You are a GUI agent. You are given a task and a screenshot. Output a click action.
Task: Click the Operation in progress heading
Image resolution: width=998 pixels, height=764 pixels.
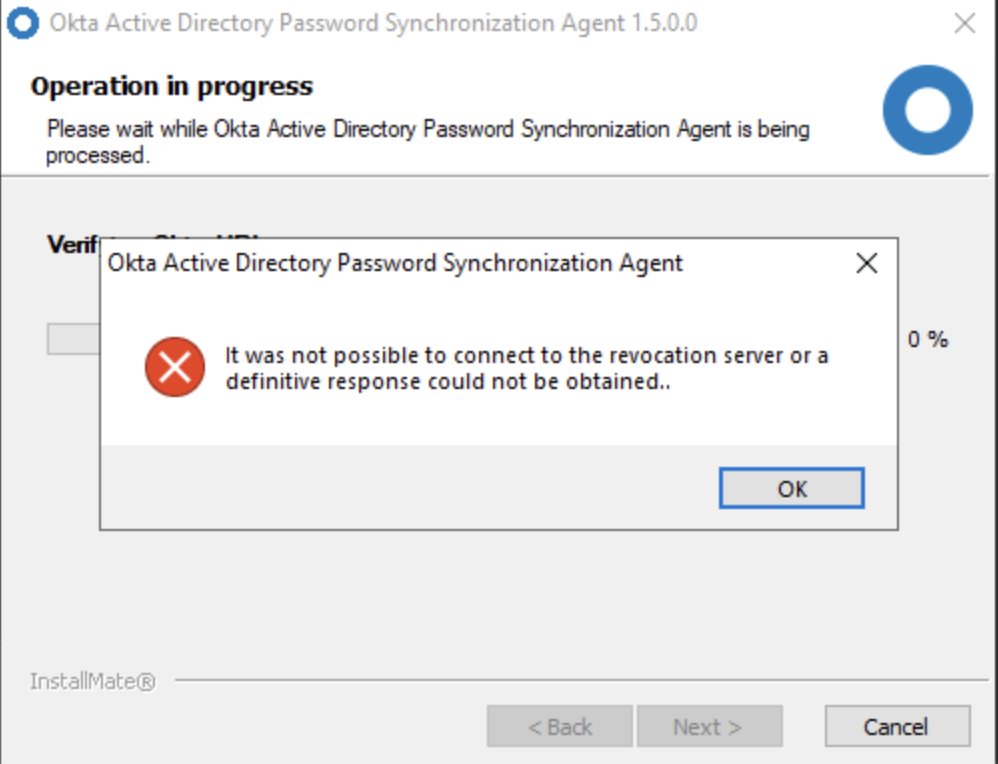click(x=171, y=87)
